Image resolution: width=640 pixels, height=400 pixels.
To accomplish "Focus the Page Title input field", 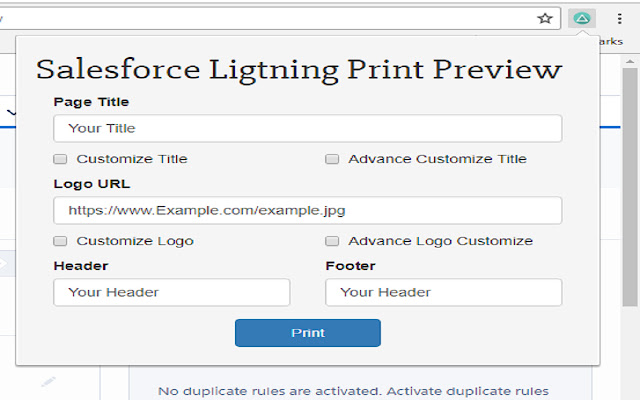I will click(x=308, y=129).
